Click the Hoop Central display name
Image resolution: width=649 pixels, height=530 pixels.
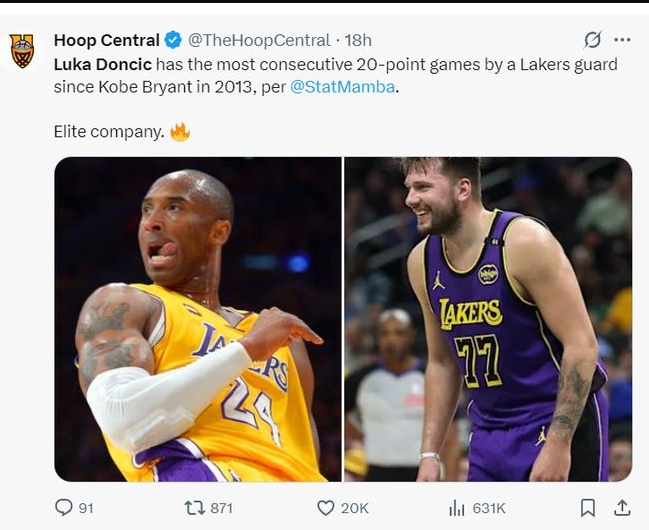pyautogui.click(x=106, y=40)
